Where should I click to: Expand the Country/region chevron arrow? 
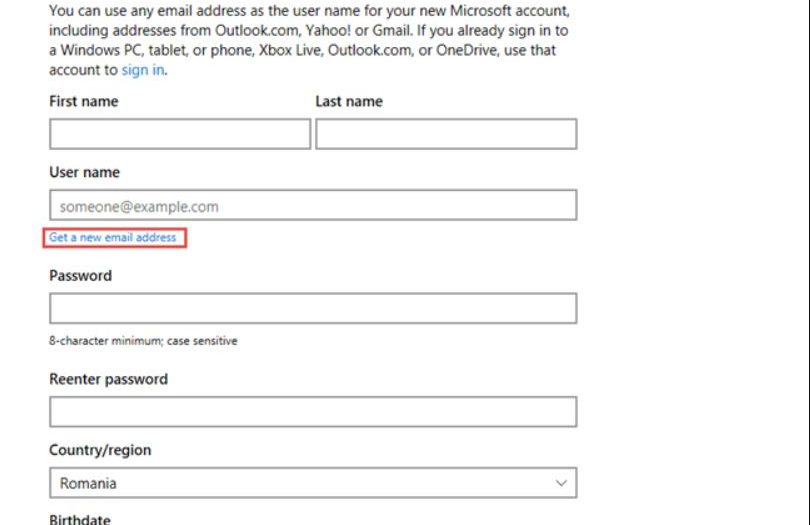point(561,483)
